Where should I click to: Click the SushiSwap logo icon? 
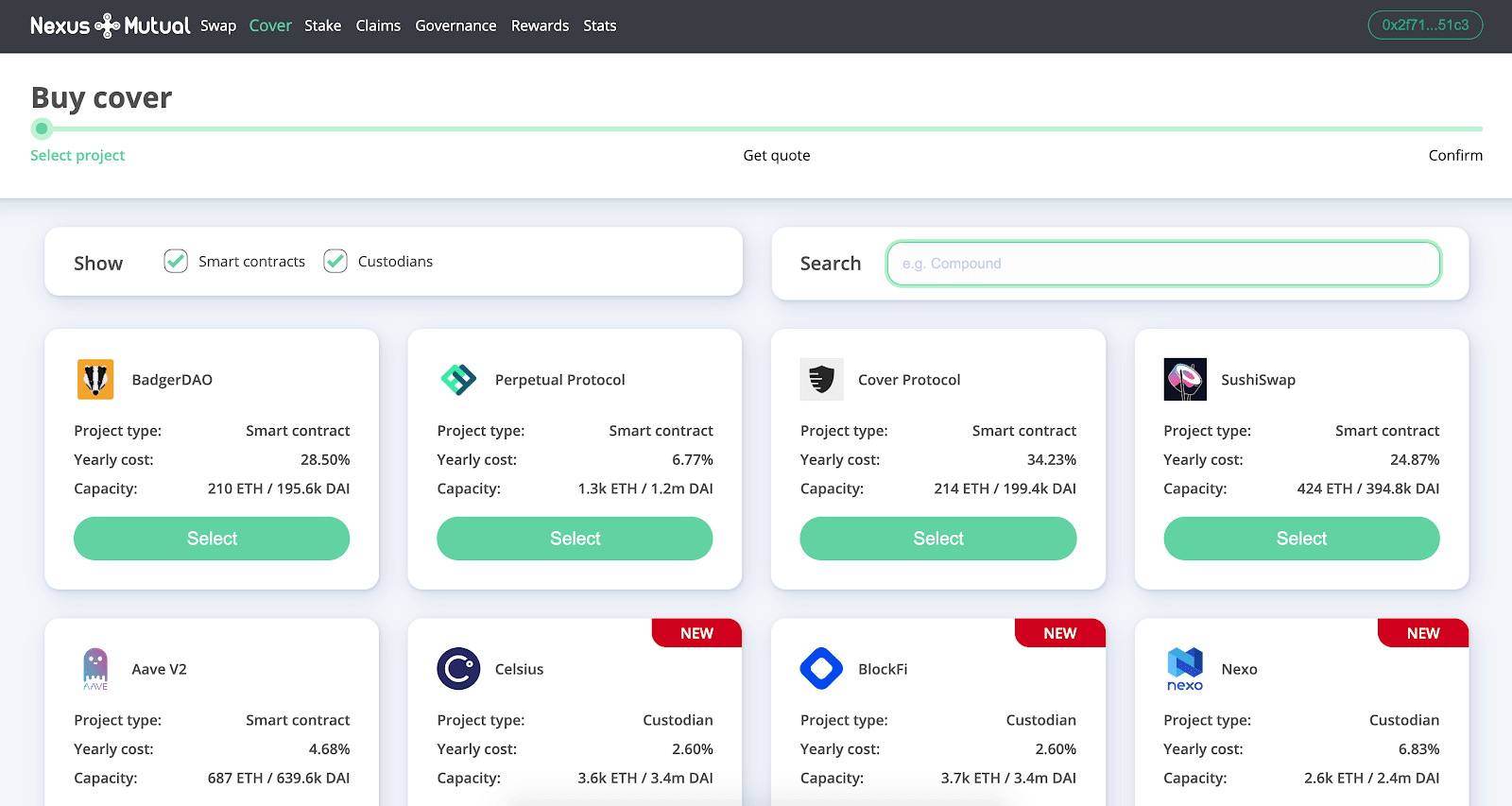1185,380
